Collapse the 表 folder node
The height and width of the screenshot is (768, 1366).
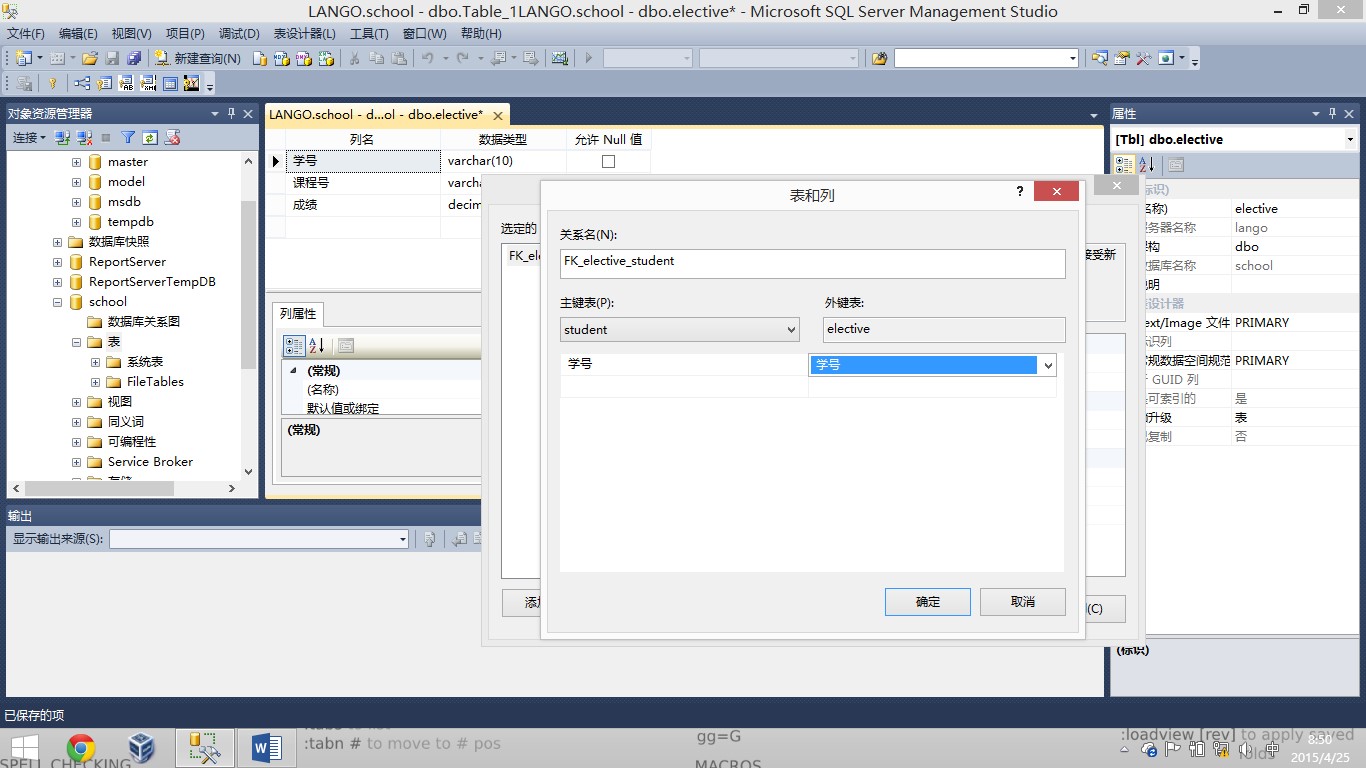(77, 341)
